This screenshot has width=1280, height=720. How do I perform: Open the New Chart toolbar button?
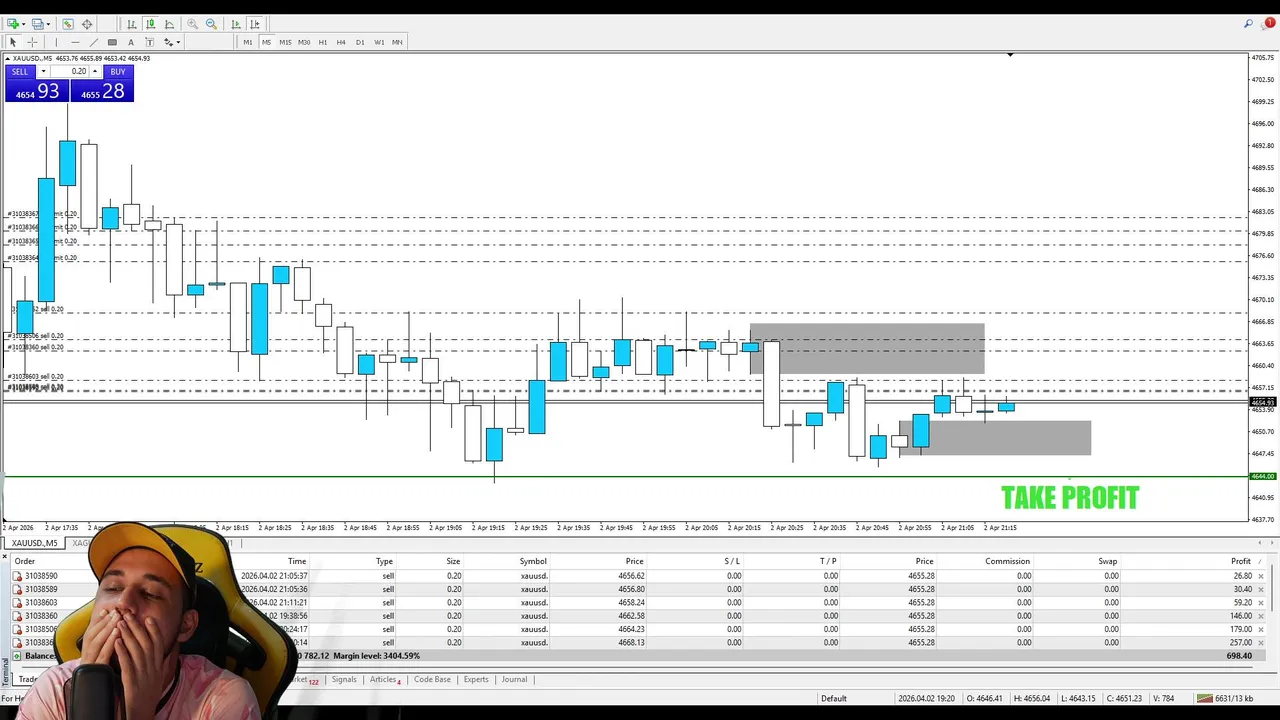13,24
